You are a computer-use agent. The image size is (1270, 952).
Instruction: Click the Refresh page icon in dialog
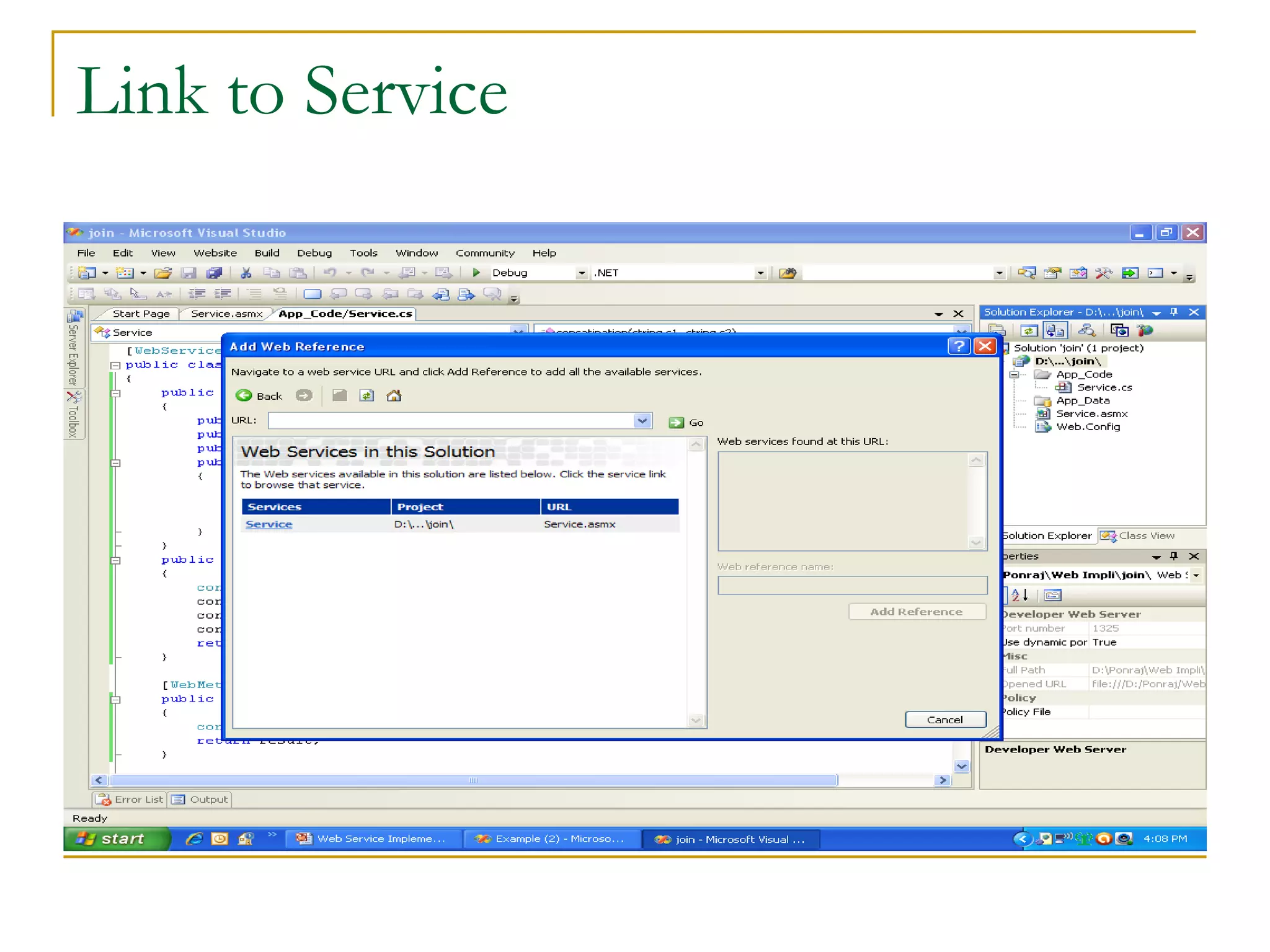pyautogui.click(x=367, y=395)
